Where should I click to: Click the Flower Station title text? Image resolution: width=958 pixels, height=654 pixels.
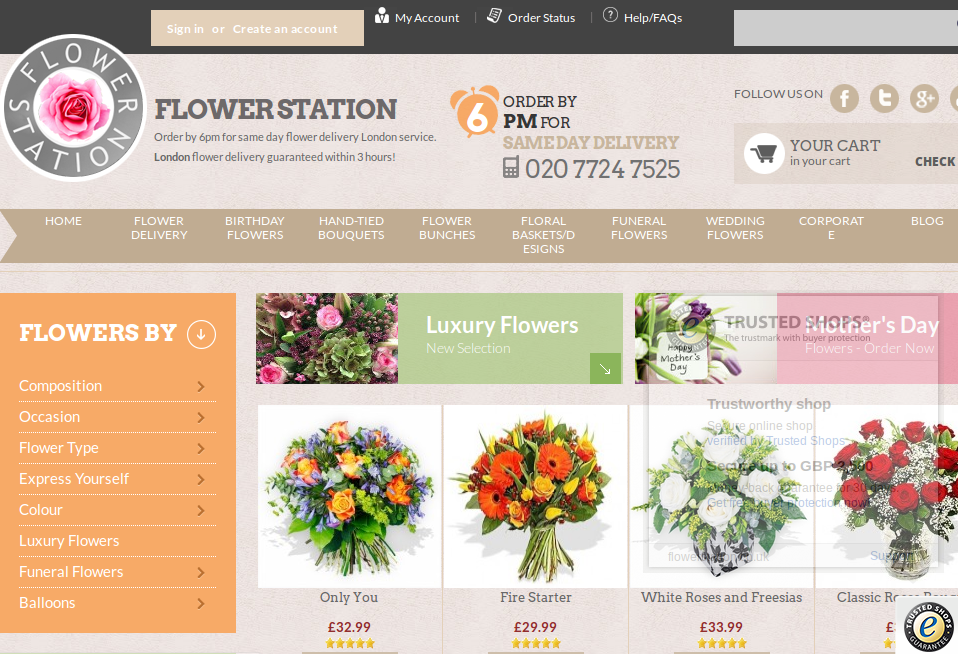click(276, 109)
